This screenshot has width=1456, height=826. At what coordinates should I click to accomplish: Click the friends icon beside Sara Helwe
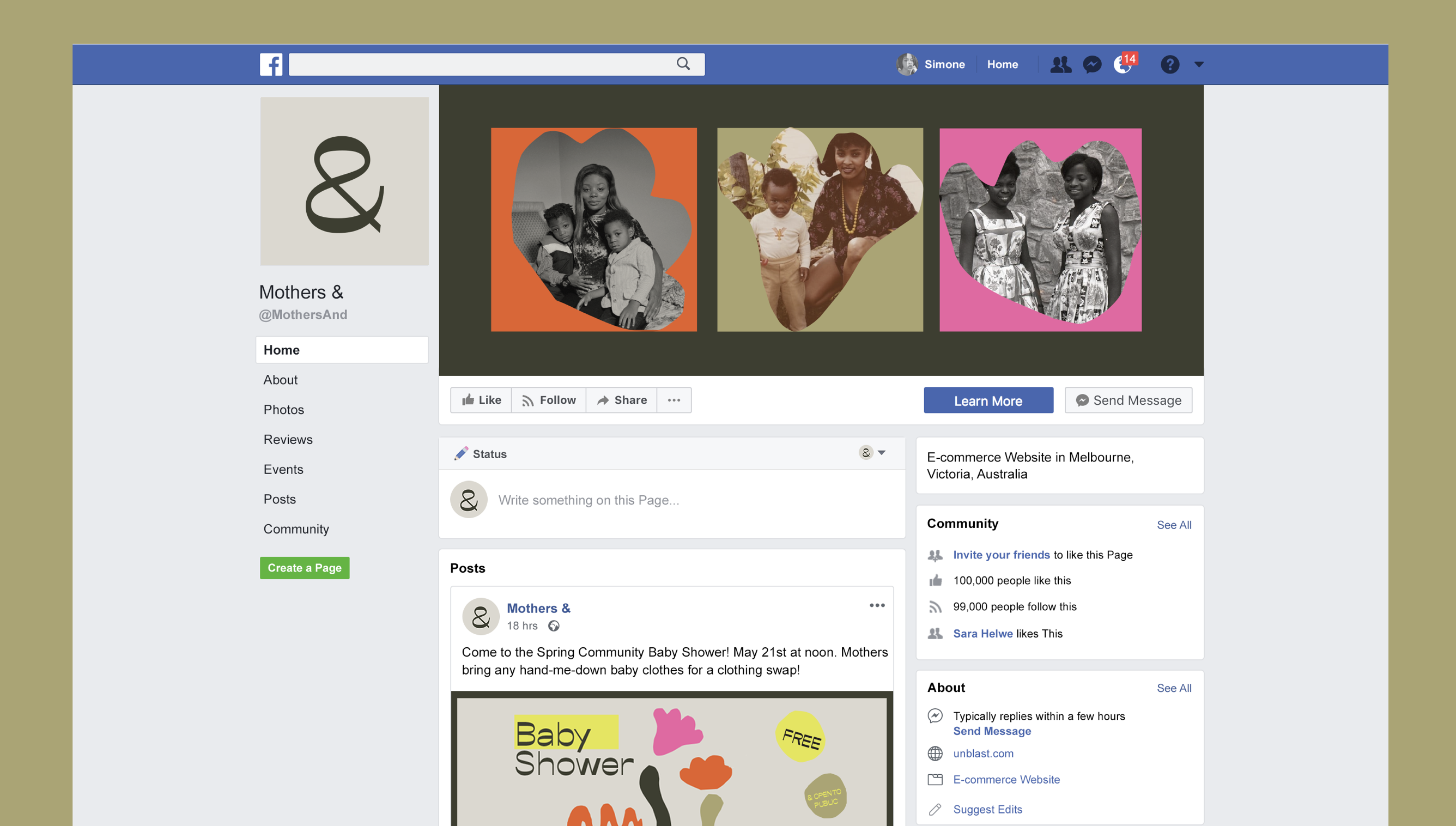click(935, 633)
